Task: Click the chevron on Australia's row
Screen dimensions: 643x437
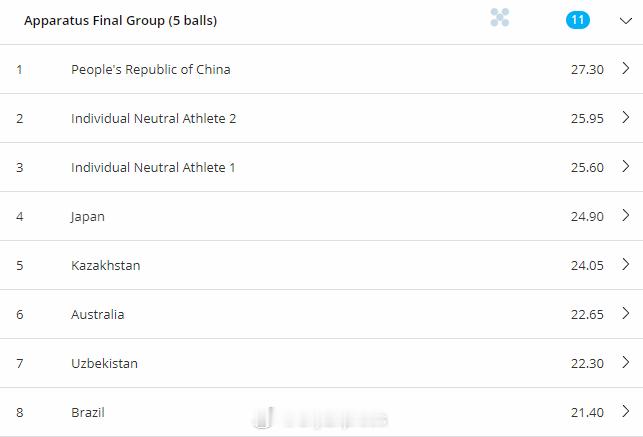Action: click(626, 314)
